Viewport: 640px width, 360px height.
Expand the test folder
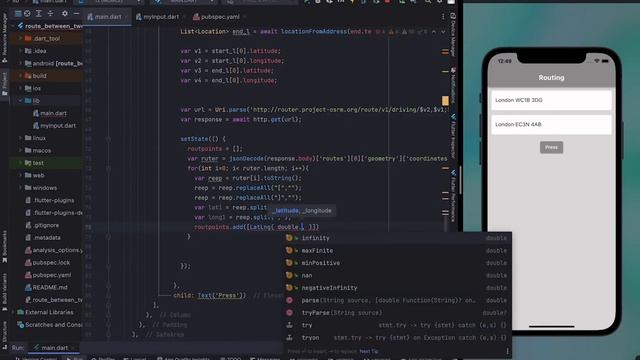(20, 163)
